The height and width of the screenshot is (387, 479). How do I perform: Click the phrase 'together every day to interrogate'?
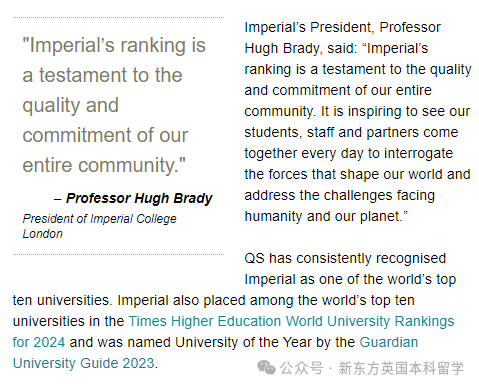pos(348,154)
